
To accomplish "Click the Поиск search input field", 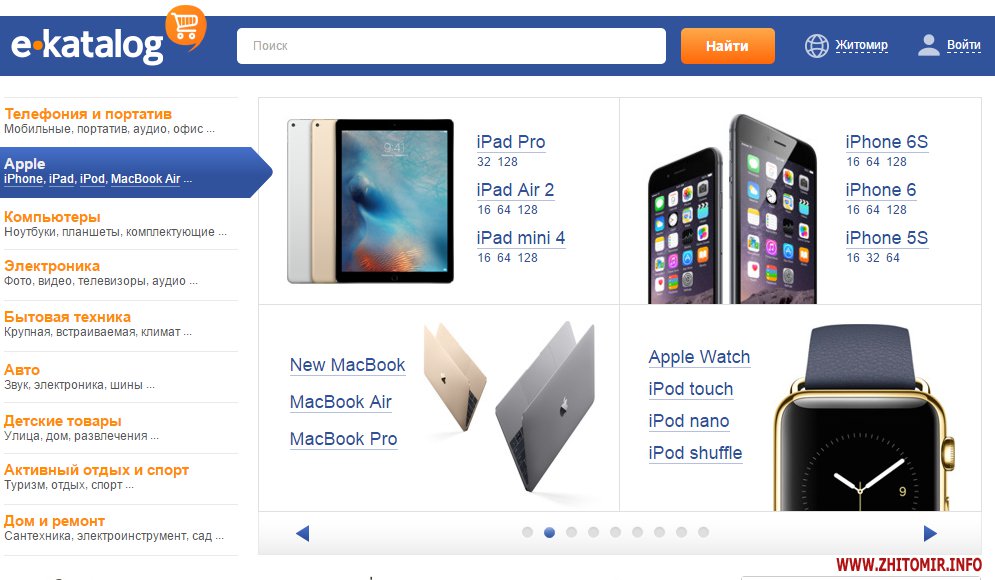I will point(451,46).
